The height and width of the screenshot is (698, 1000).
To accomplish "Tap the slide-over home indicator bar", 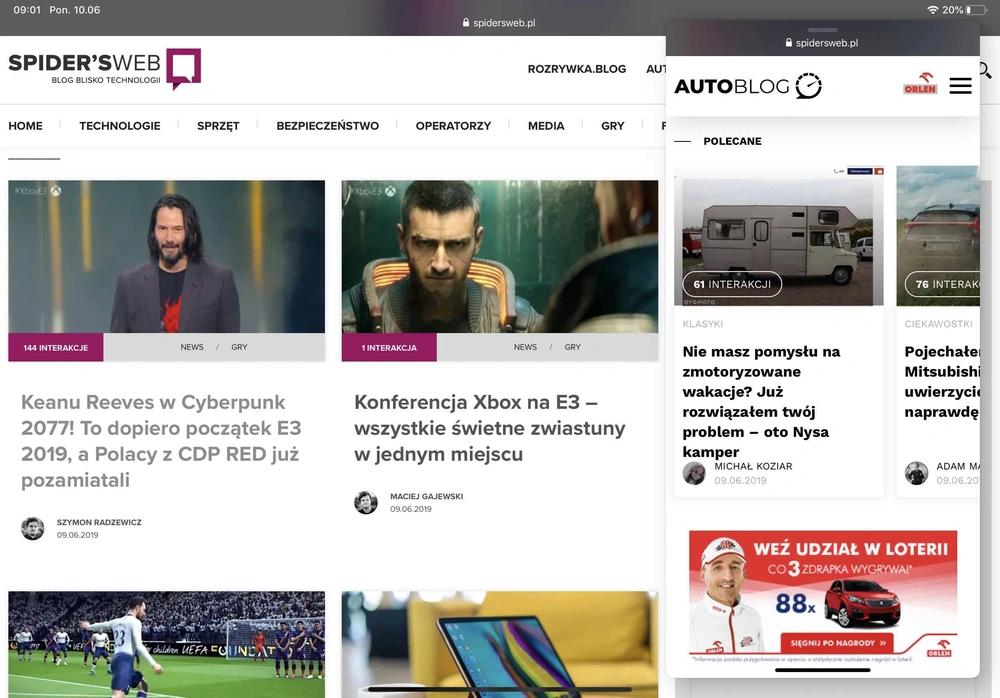I will (823, 670).
